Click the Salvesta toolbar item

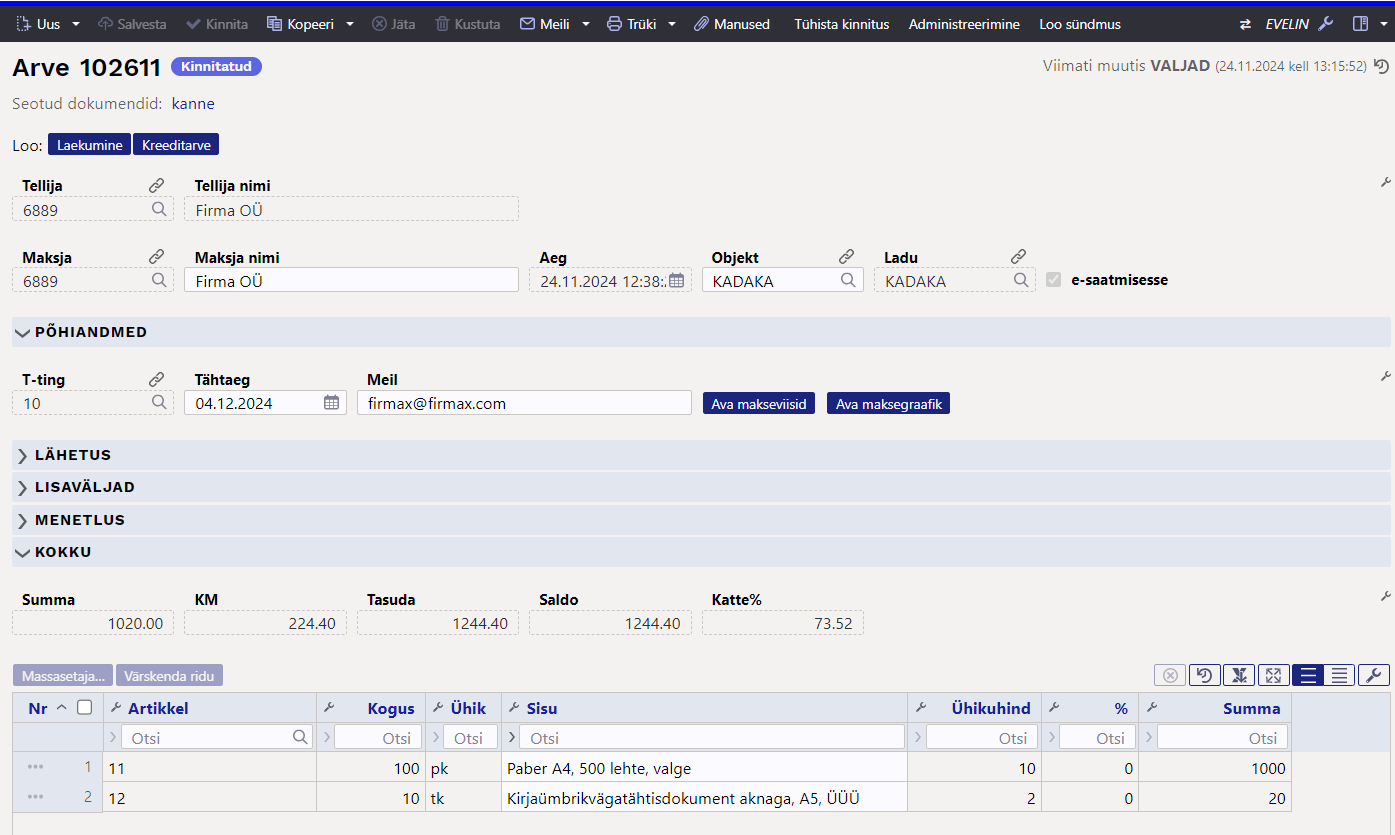coord(132,24)
